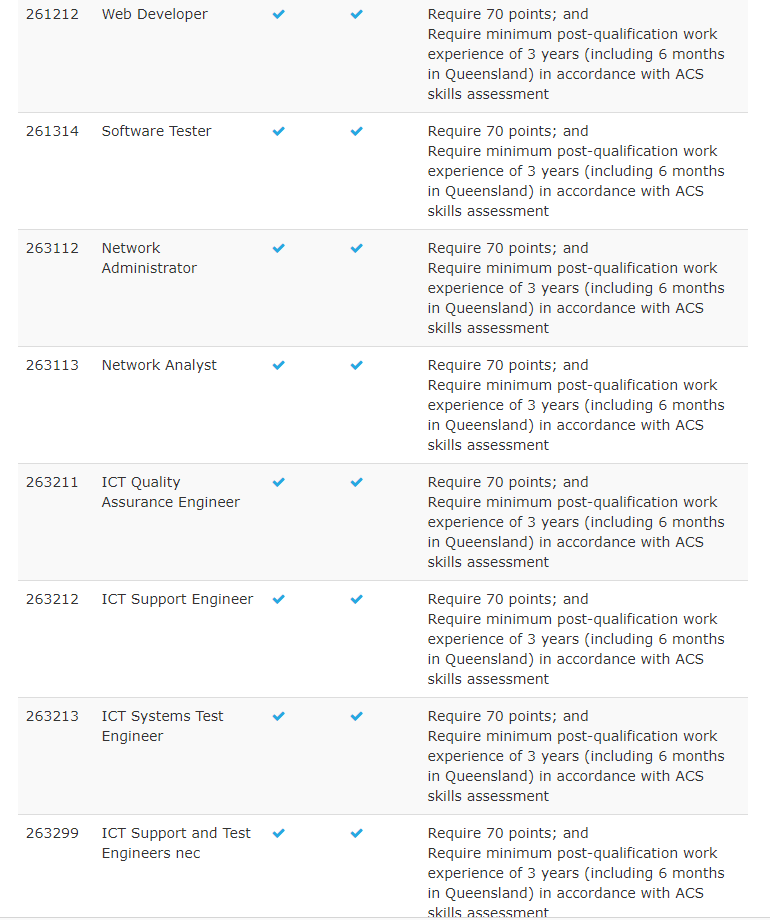Click second checkmark for ICT Support and Test Engineers nec

[356, 834]
